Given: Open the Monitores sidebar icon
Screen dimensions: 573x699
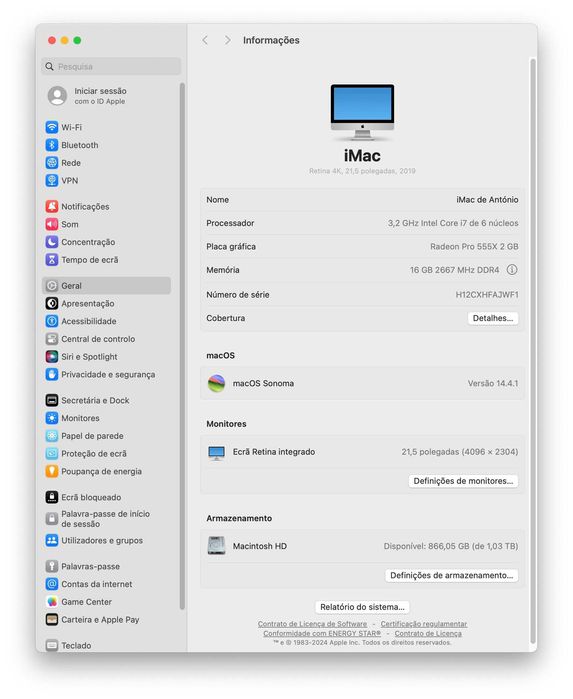Looking at the screenshot, I should tap(52, 418).
